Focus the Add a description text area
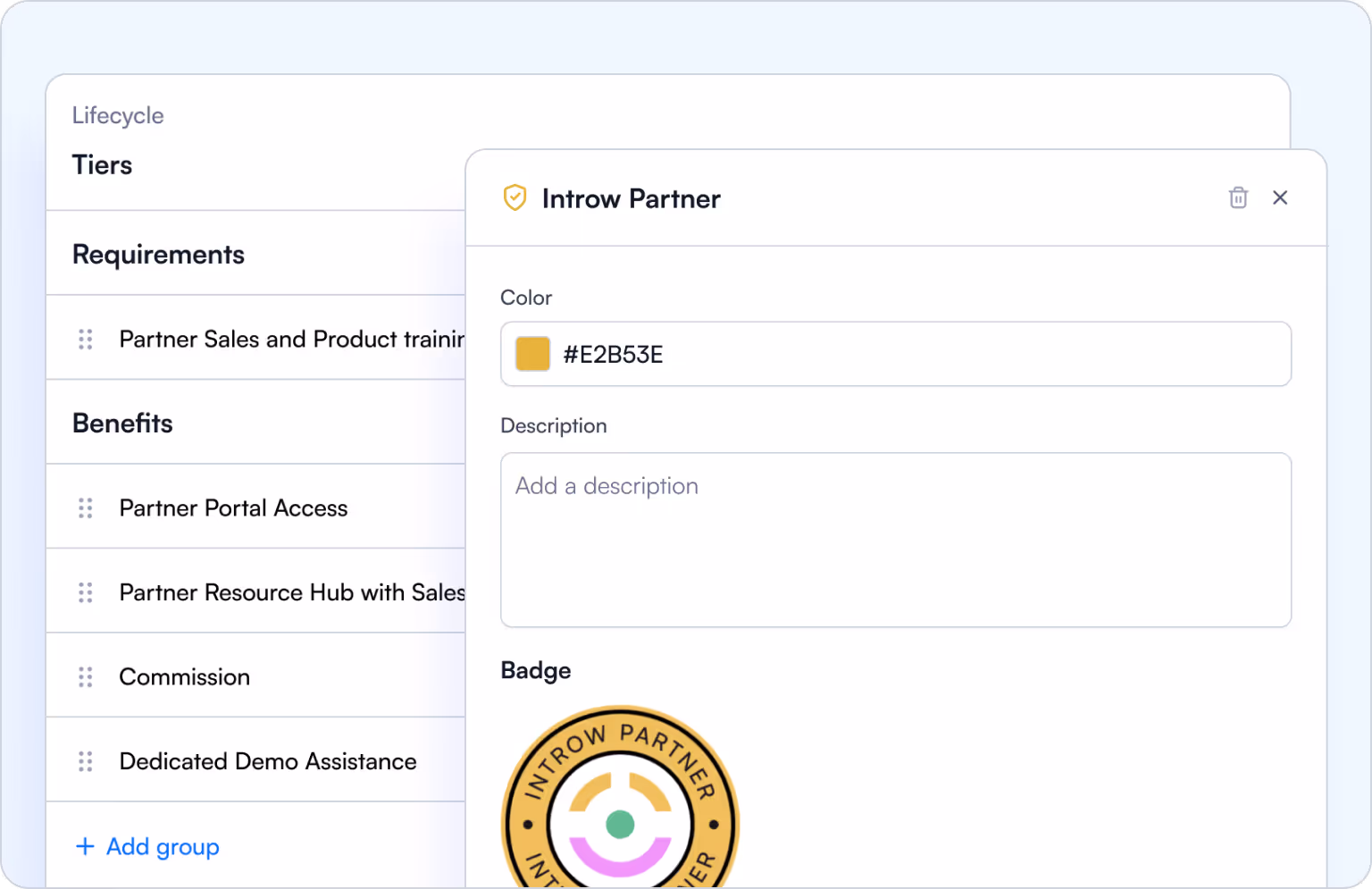1372x889 pixels. tap(896, 540)
